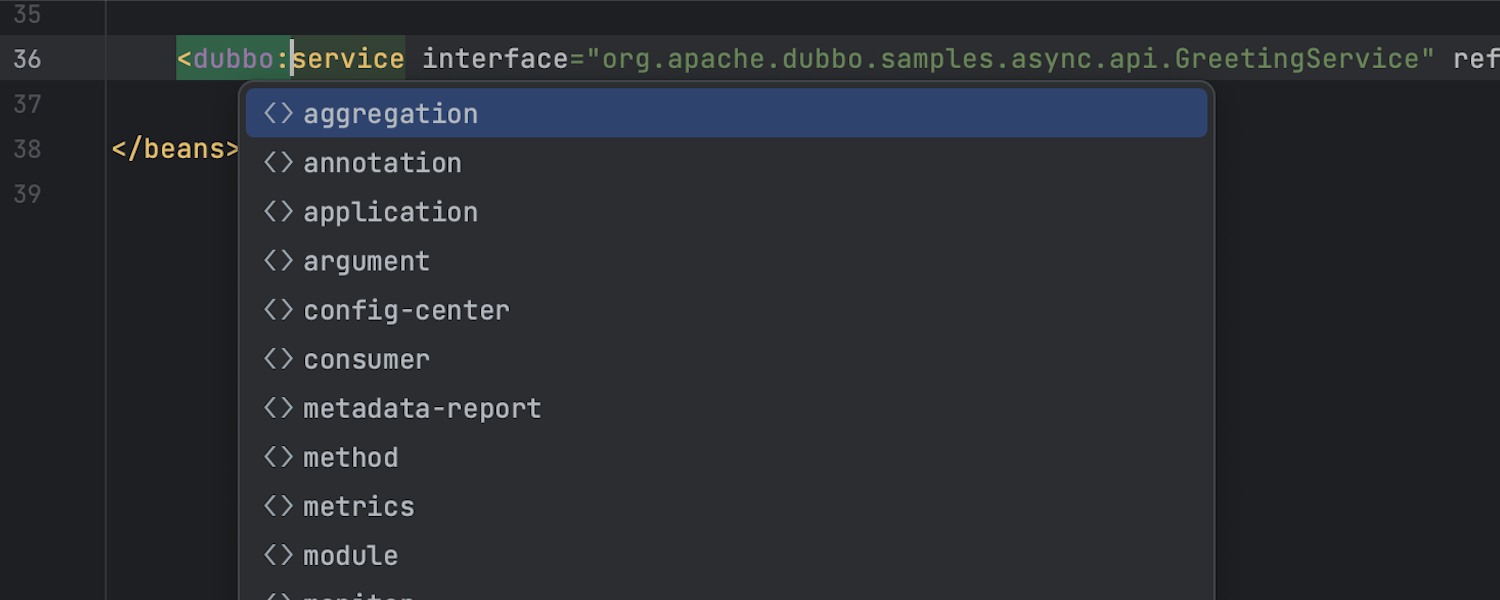Pick method from the suggestion list
Screen dimensions: 1500x600
tap(350, 457)
